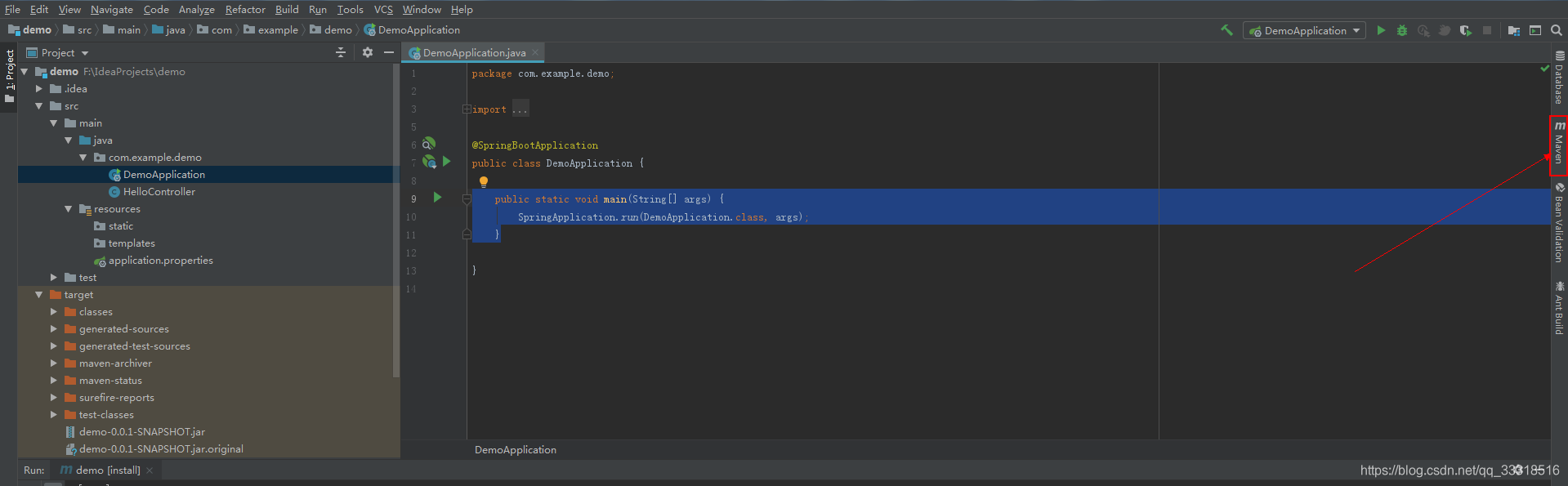Toggle the Database side panel

(x=1559, y=79)
